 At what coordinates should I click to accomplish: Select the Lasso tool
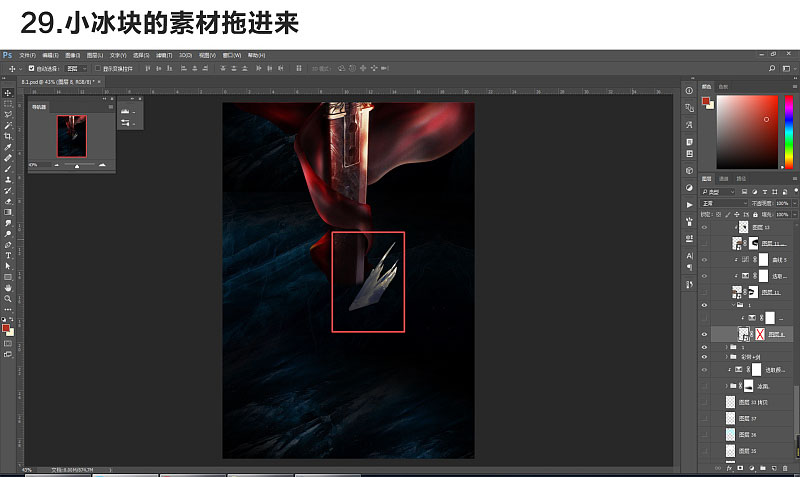8,114
